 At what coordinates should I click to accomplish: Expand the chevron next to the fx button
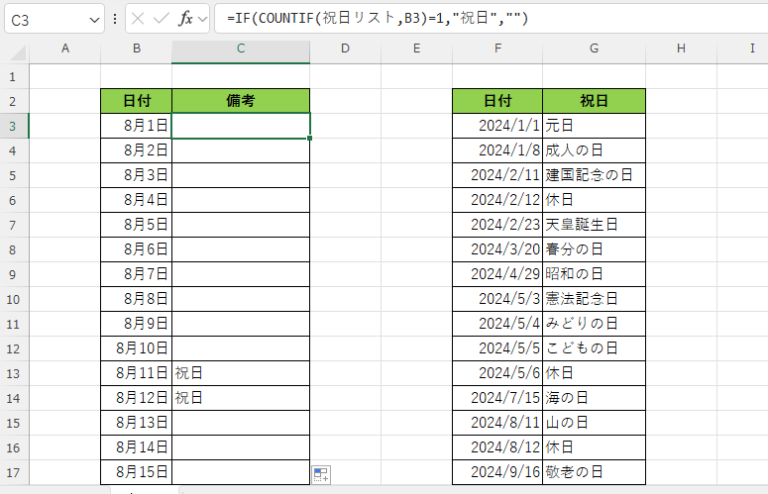(203, 19)
